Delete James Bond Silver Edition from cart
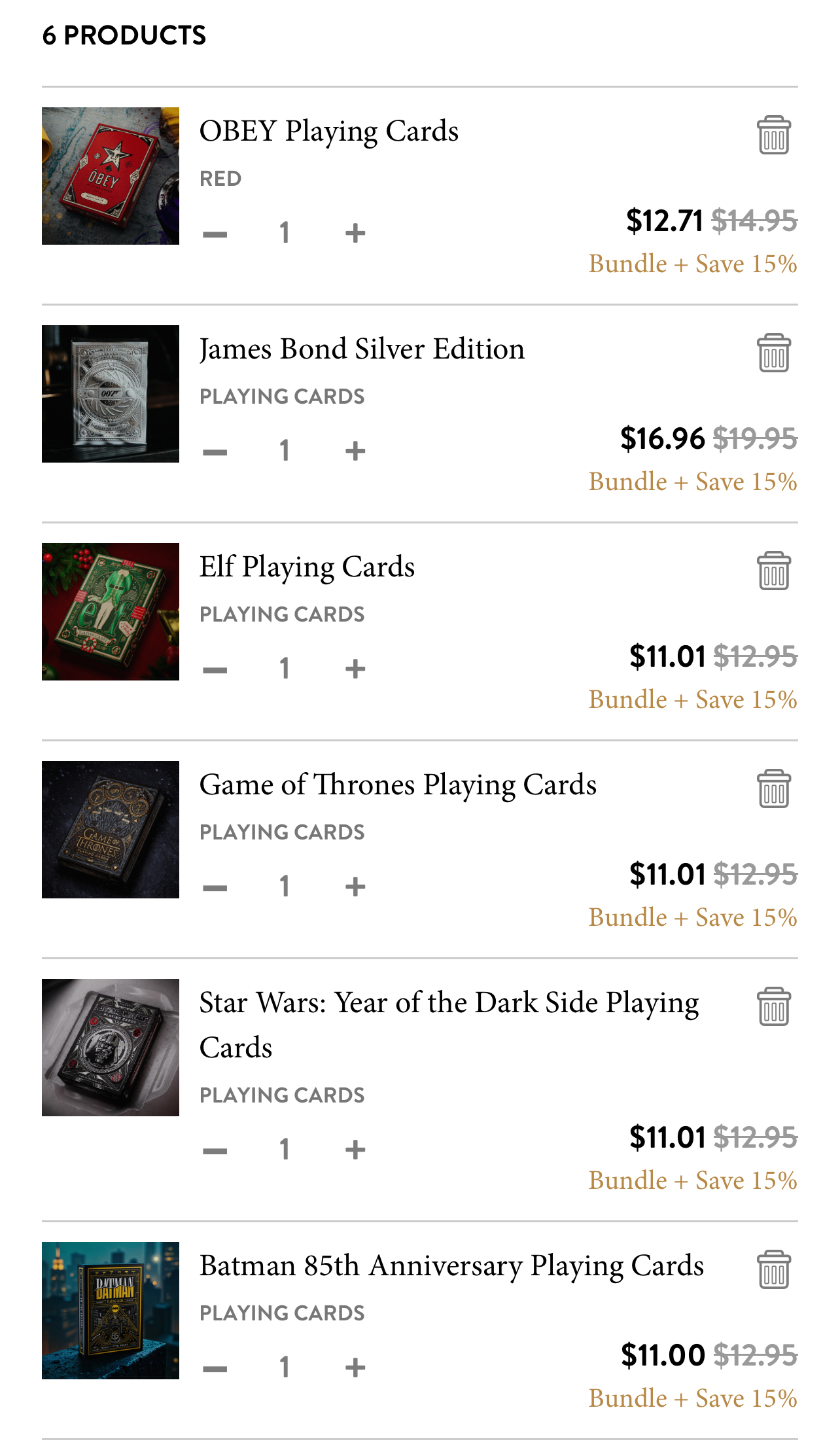 (x=773, y=353)
